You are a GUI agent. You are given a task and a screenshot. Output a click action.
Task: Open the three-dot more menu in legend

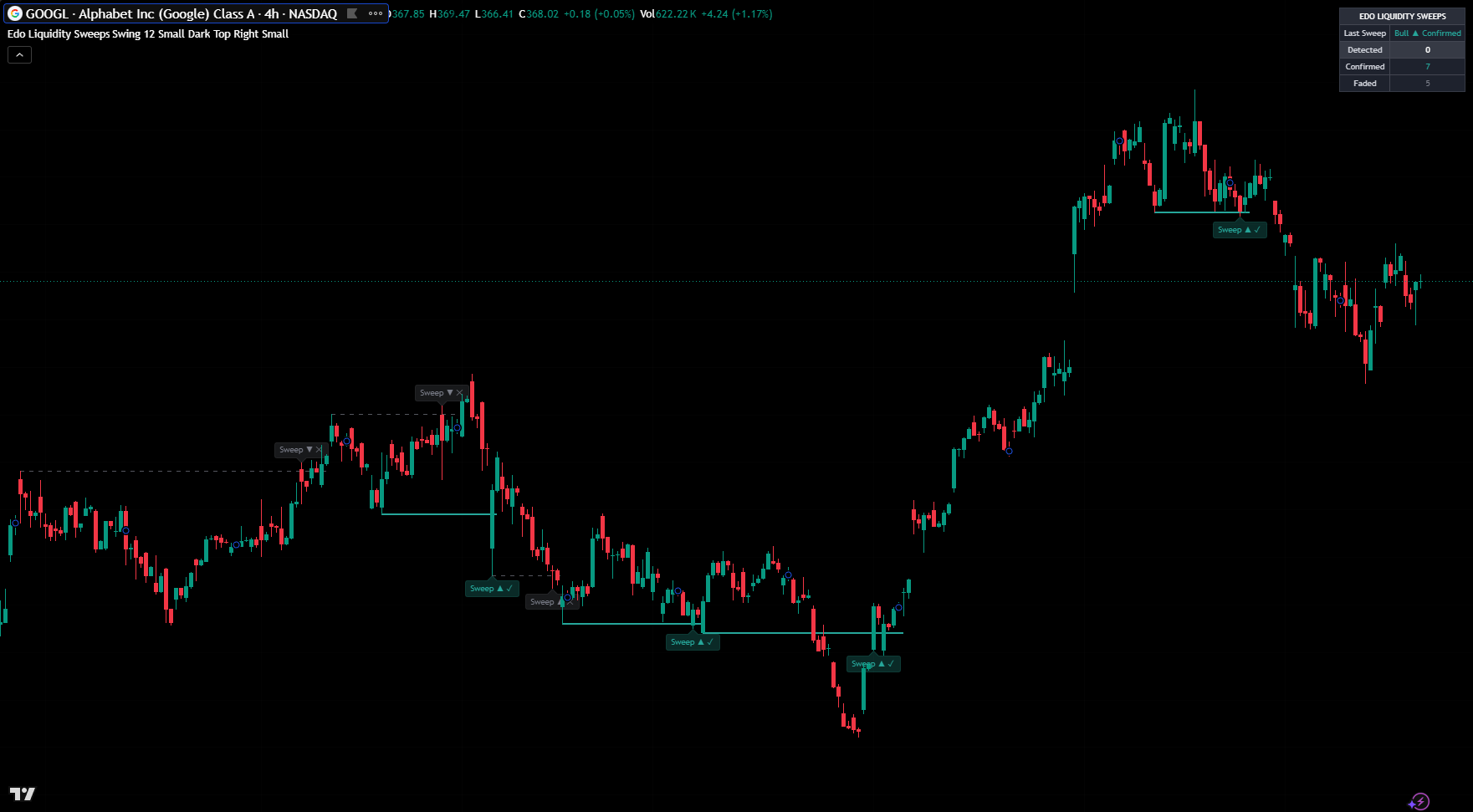376,13
